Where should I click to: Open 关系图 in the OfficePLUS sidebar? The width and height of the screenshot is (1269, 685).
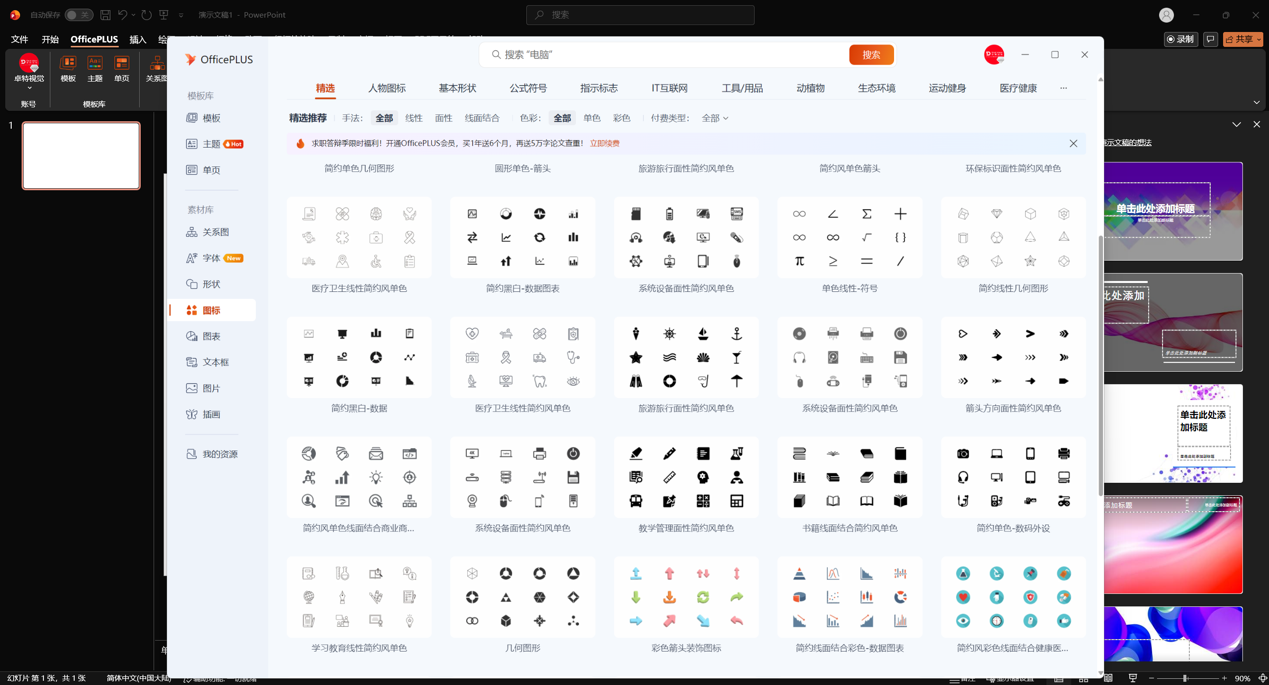point(212,232)
